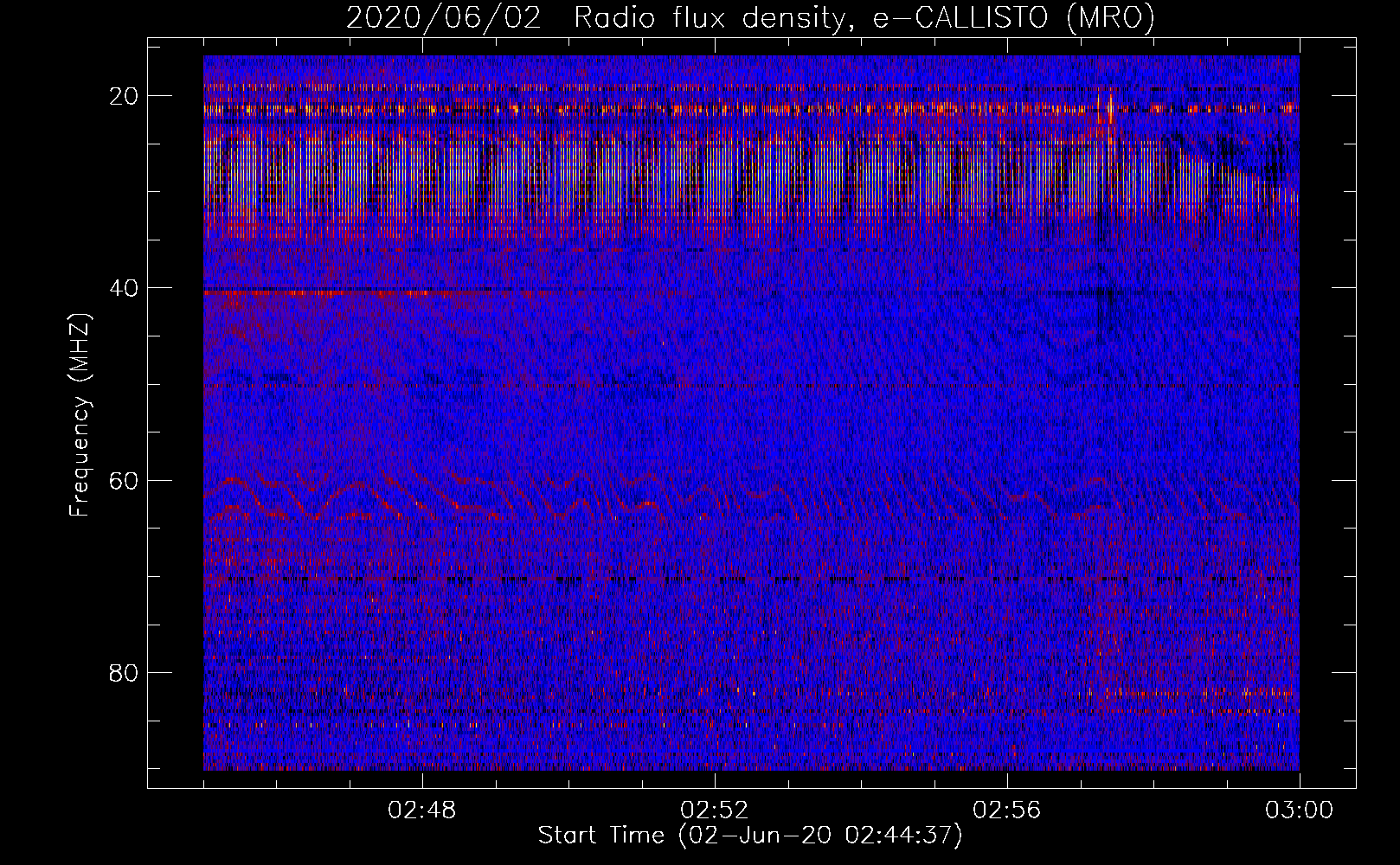Click the 60 frequency tick label

(124, 480)
